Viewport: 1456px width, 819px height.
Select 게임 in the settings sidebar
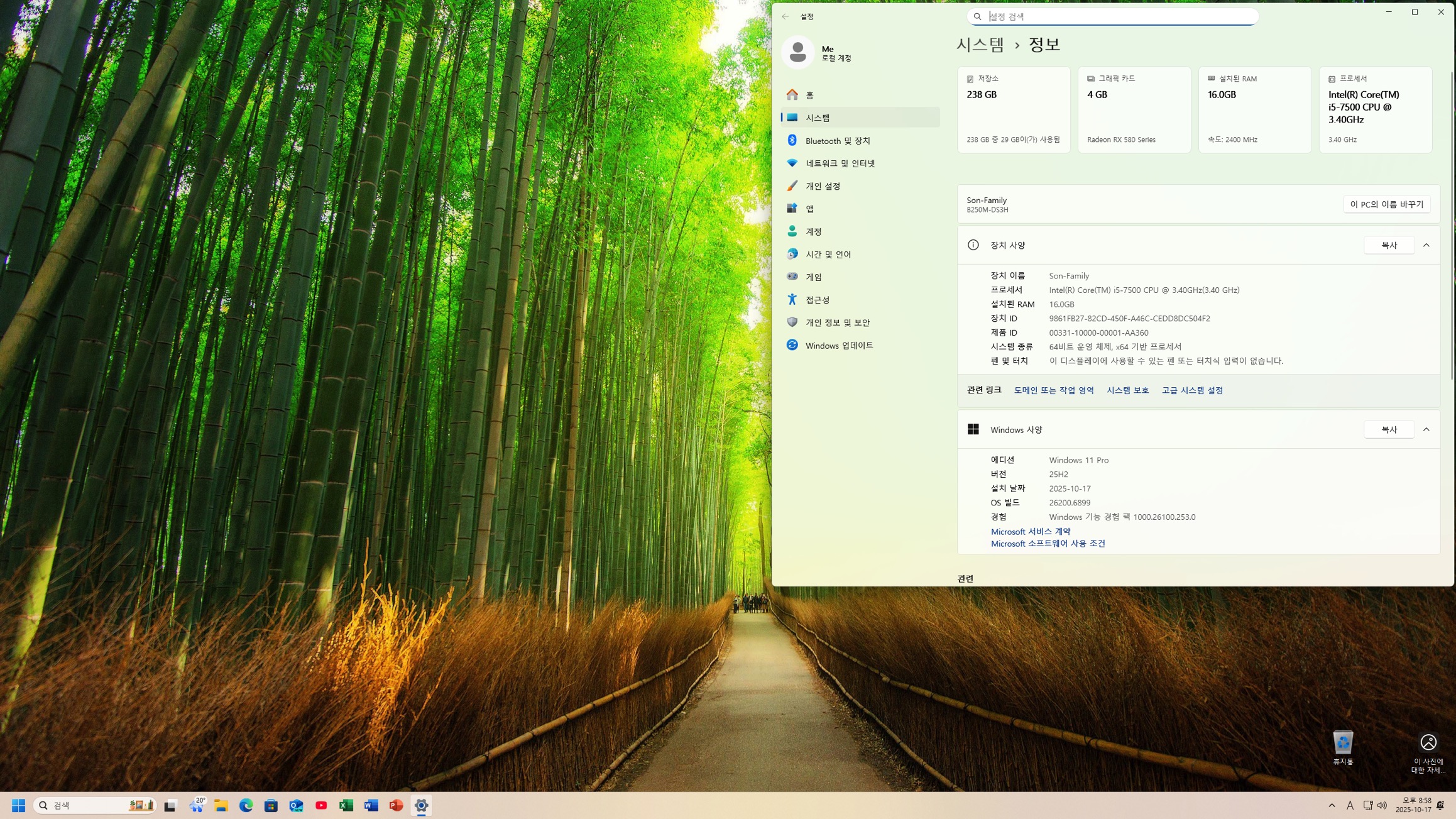(813, 277)
